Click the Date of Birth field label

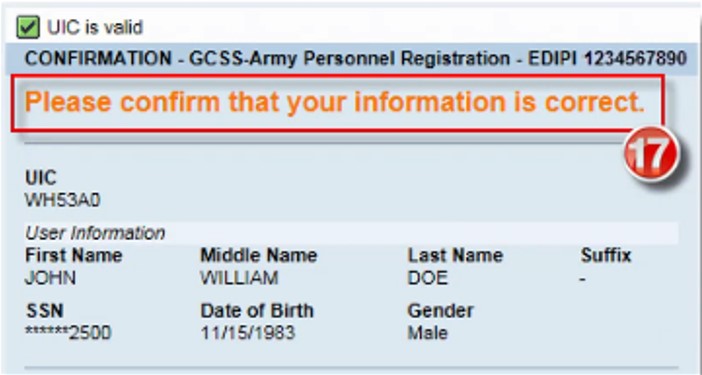tap(257, 311)
